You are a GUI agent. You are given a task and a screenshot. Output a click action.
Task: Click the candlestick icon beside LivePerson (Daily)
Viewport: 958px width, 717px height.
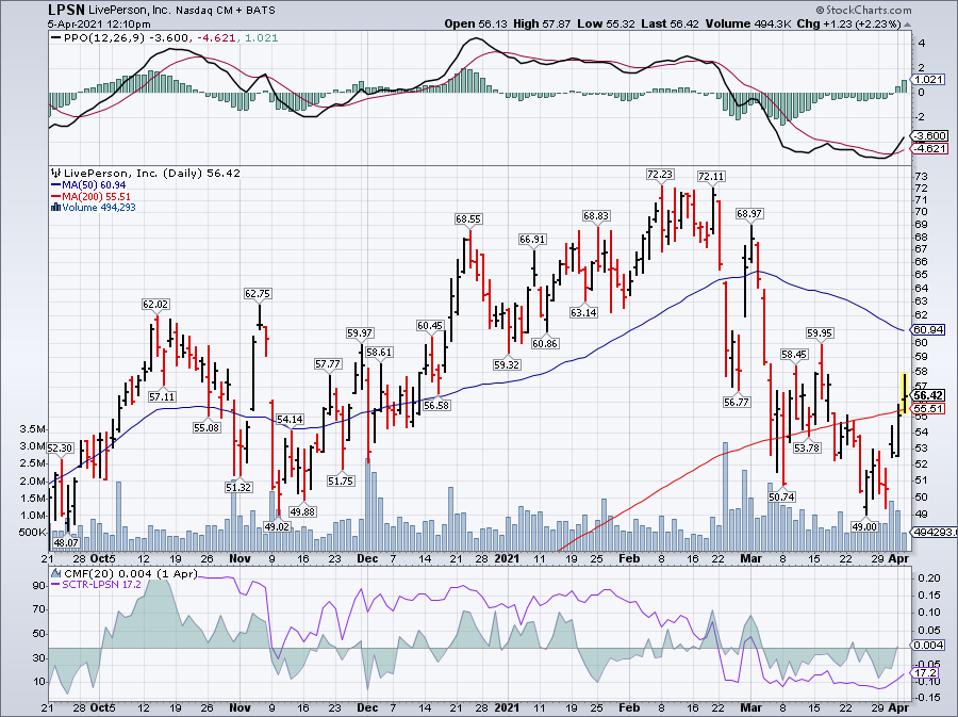click(x=56, y=173)
